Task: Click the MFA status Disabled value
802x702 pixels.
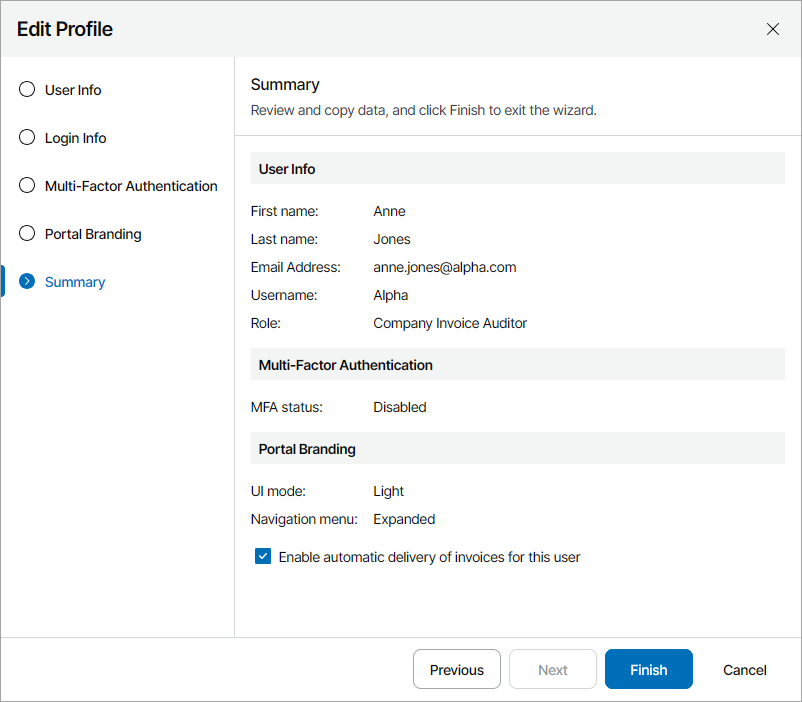Action: [x=400, y=407]
